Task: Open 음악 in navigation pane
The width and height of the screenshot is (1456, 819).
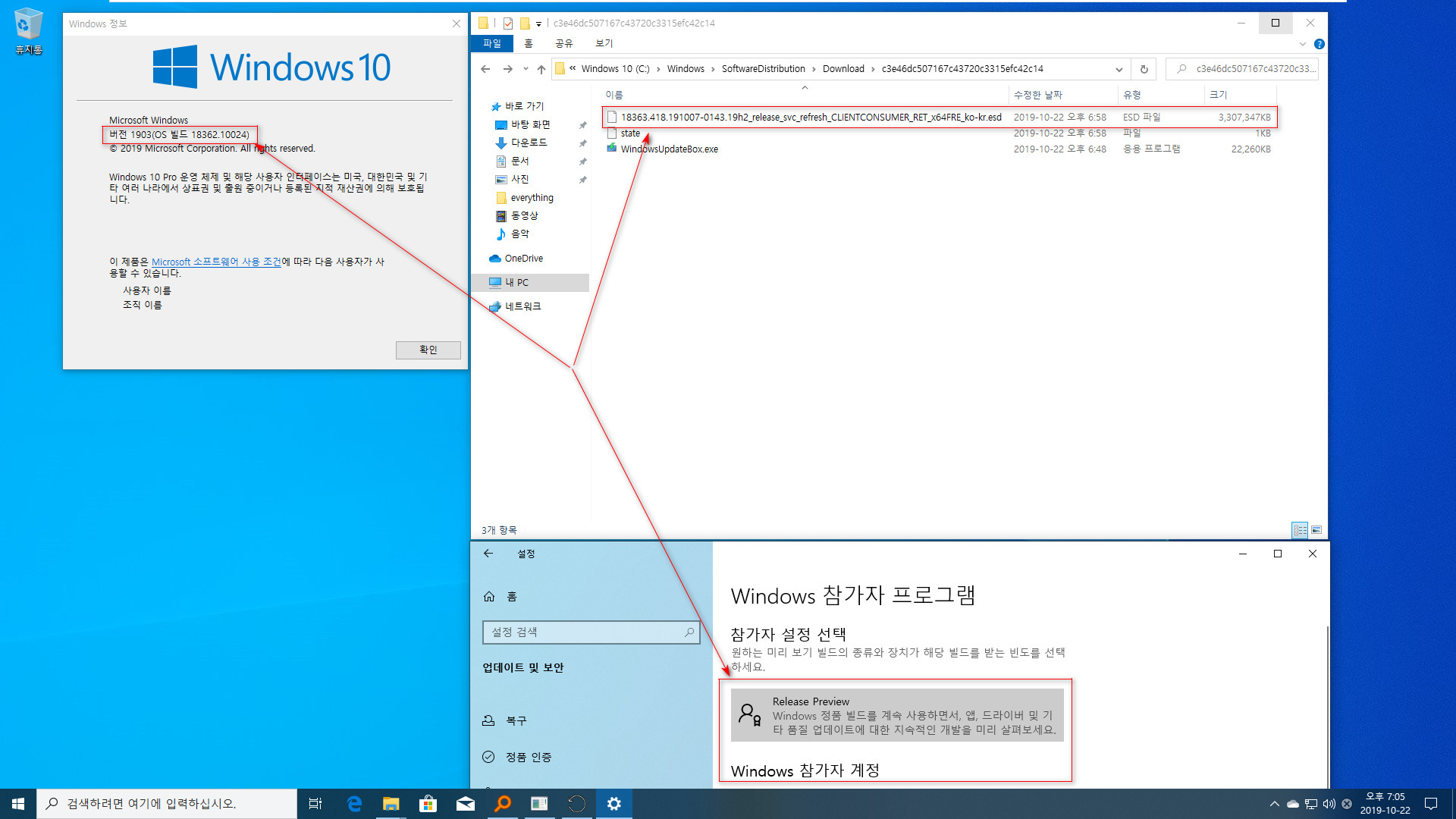Action: 519,234
